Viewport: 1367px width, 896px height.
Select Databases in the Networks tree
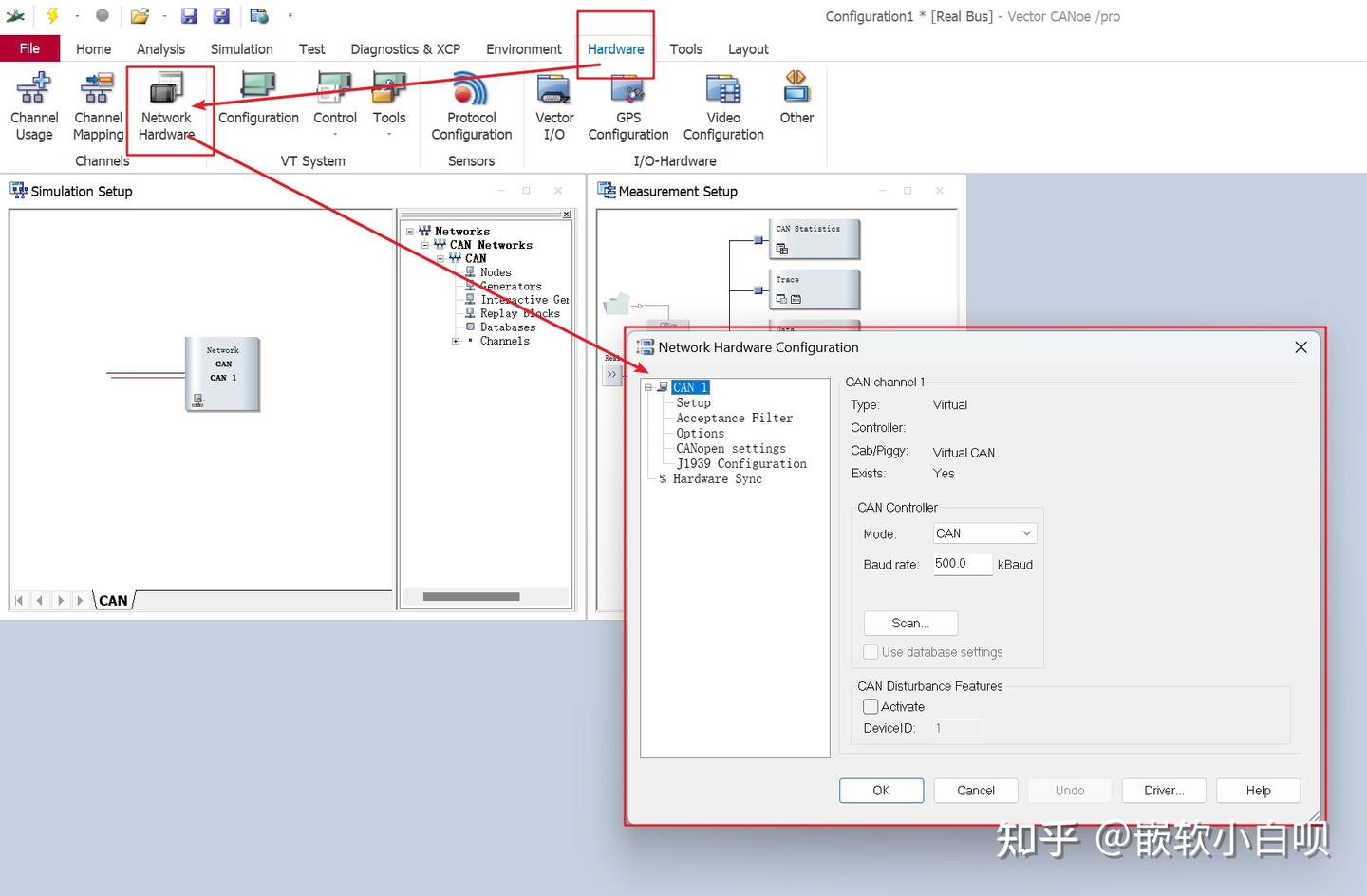[x=508, y=327]
